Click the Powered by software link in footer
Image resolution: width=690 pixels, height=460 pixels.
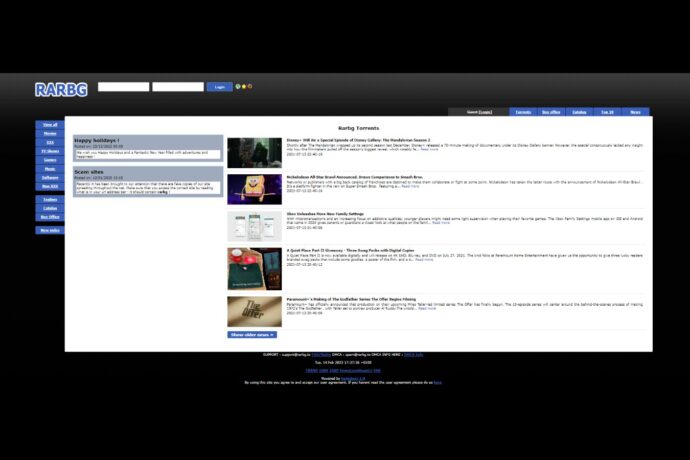(x=353, y=379)
